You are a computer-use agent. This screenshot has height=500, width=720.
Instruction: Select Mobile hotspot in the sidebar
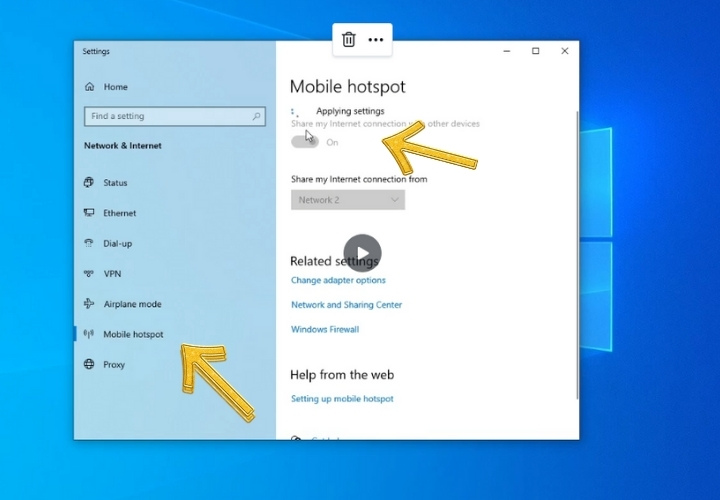tap(133, 334)
